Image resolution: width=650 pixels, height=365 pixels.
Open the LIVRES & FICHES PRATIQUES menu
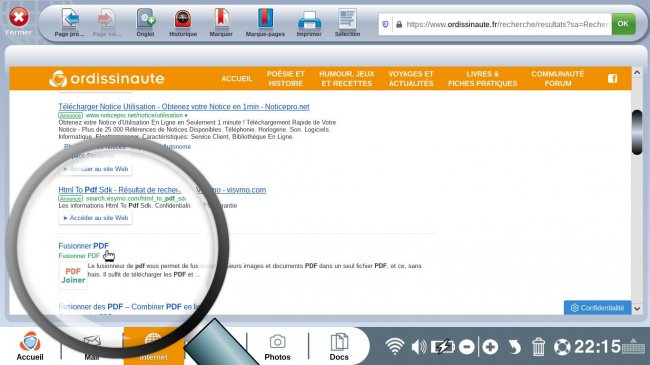coord(483,78)
